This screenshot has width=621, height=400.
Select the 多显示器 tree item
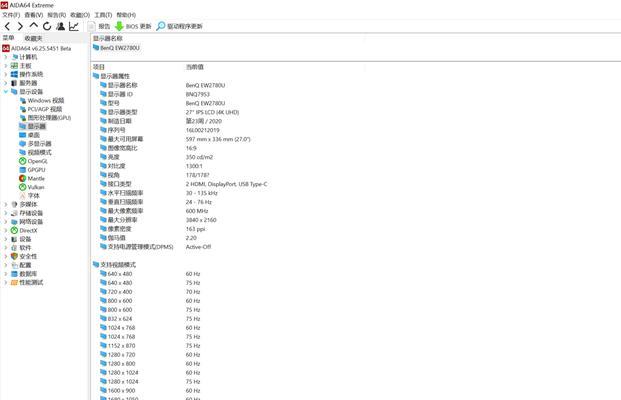click(x=35, y=144)
